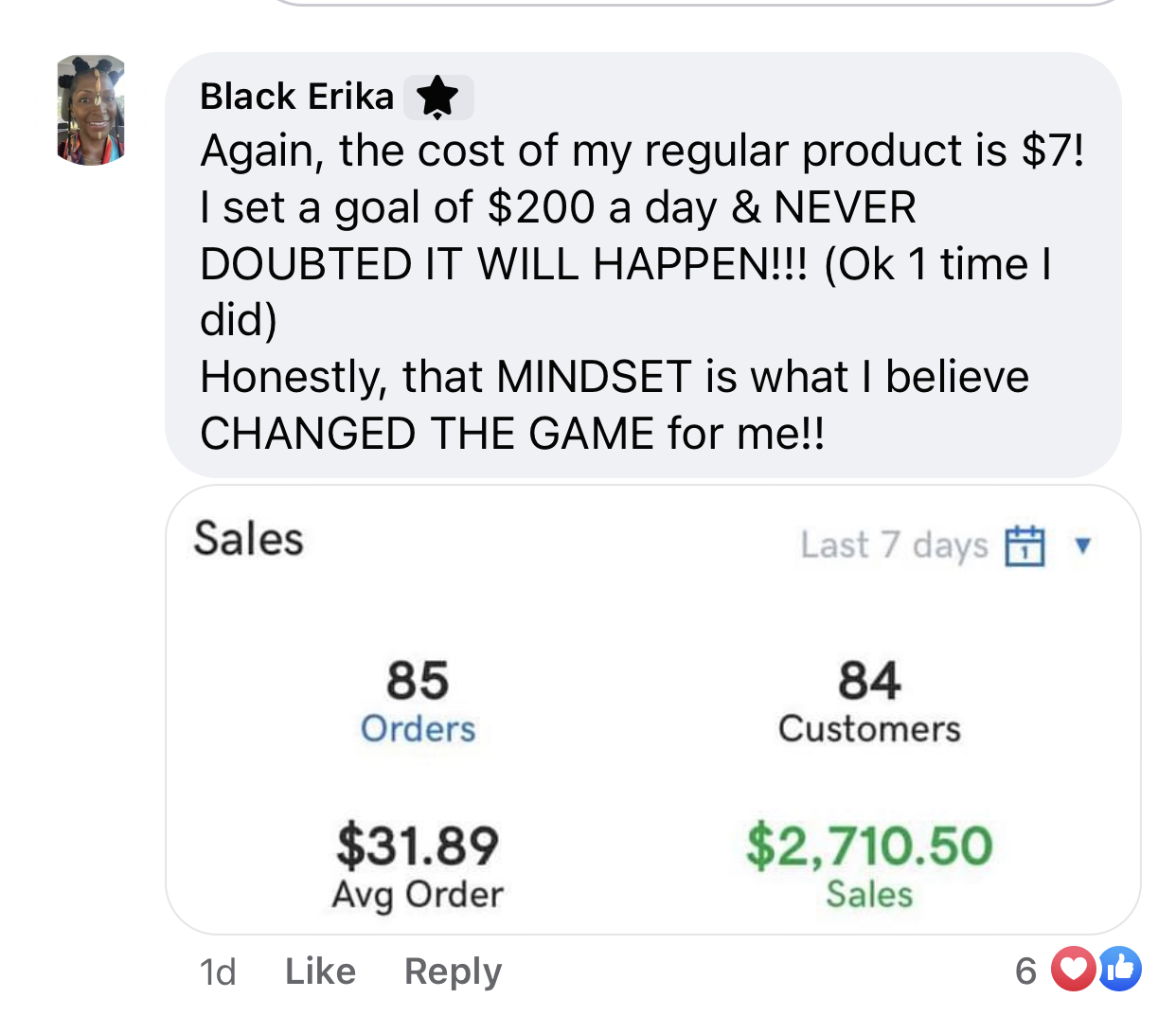1176x1016 pixels.
Task: Click the blue thumbs-up reaction icon
Action: [1120, 970]
